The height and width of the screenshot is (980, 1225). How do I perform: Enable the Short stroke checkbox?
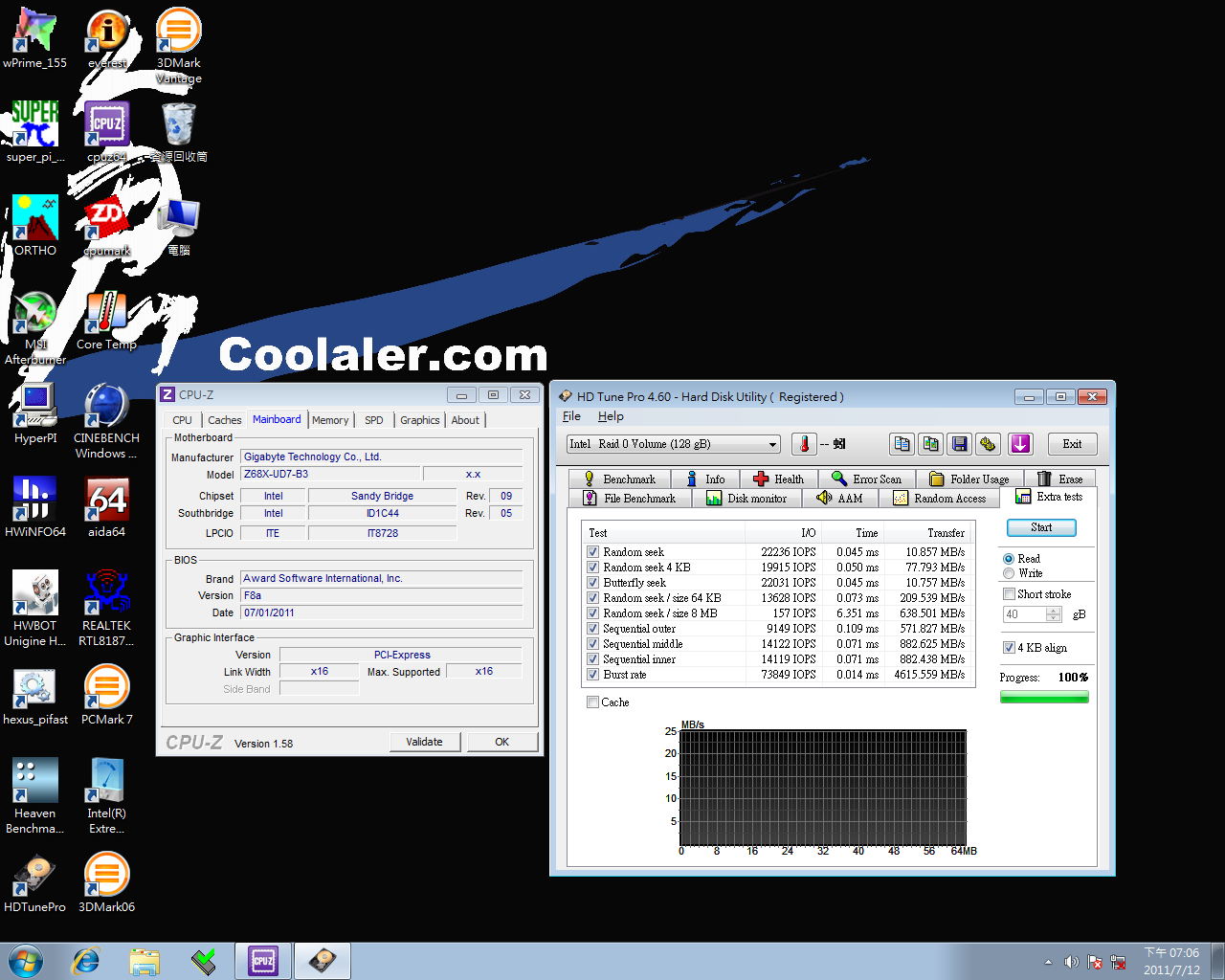coord(1009,594)
